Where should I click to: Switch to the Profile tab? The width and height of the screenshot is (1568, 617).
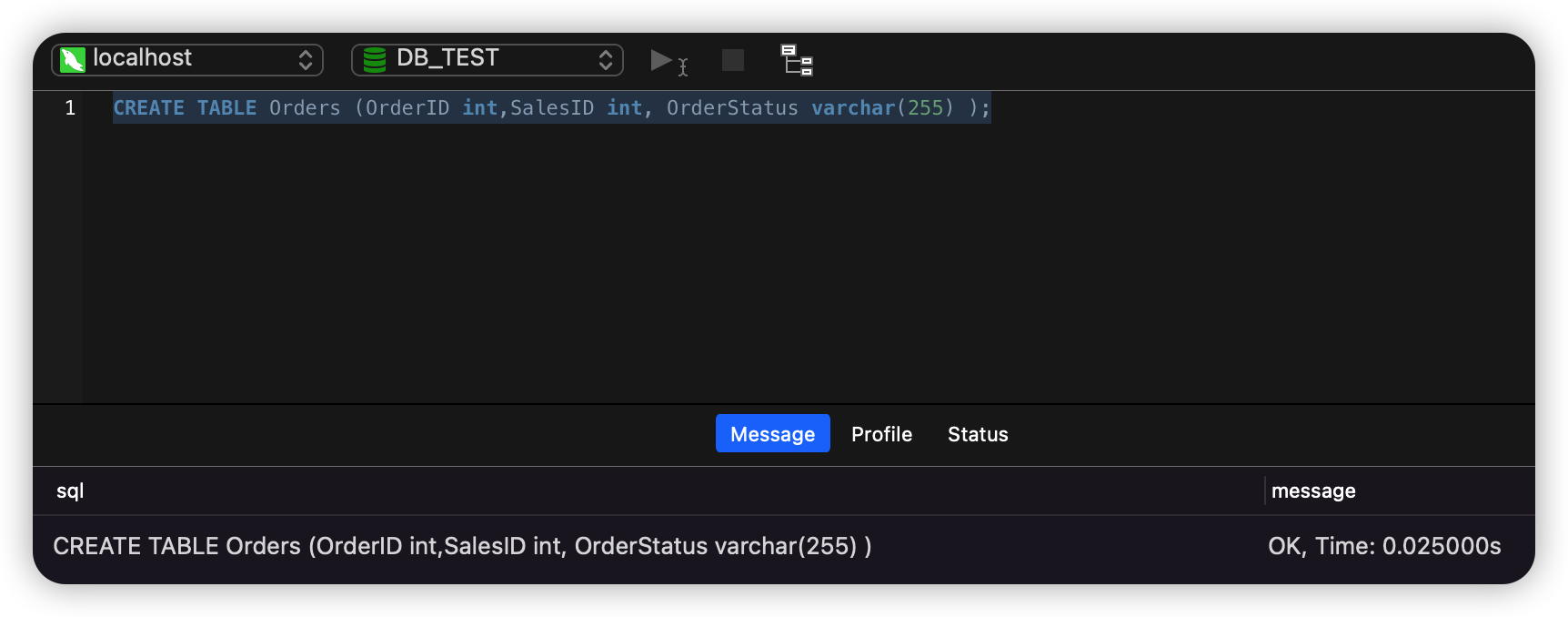point(881,434)
